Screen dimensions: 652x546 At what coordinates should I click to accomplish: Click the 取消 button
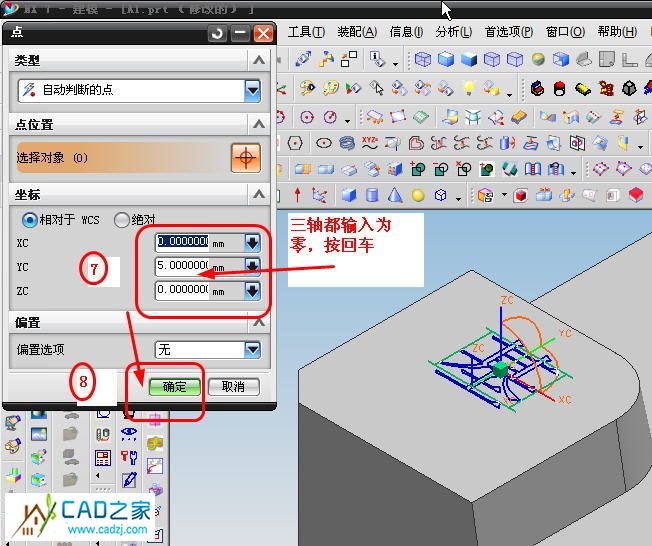click(233, 387)
